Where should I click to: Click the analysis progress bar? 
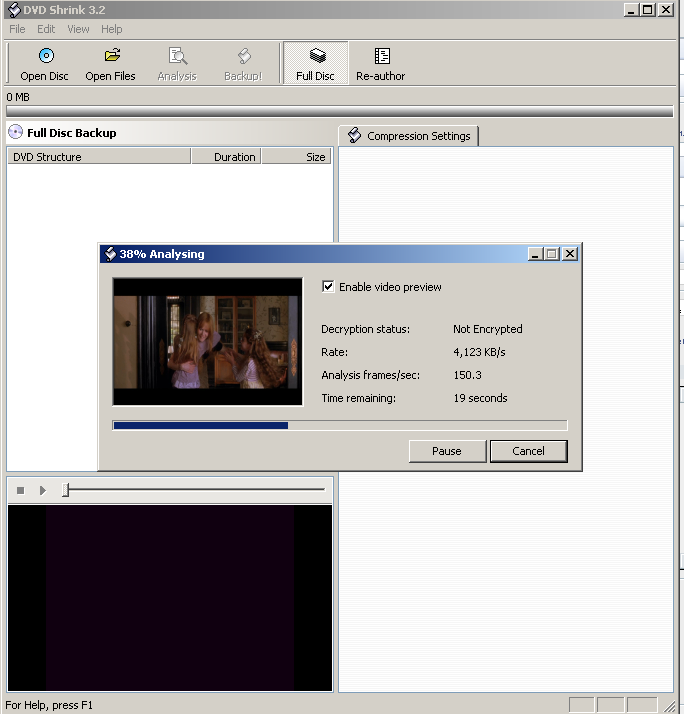click(340, 425)
